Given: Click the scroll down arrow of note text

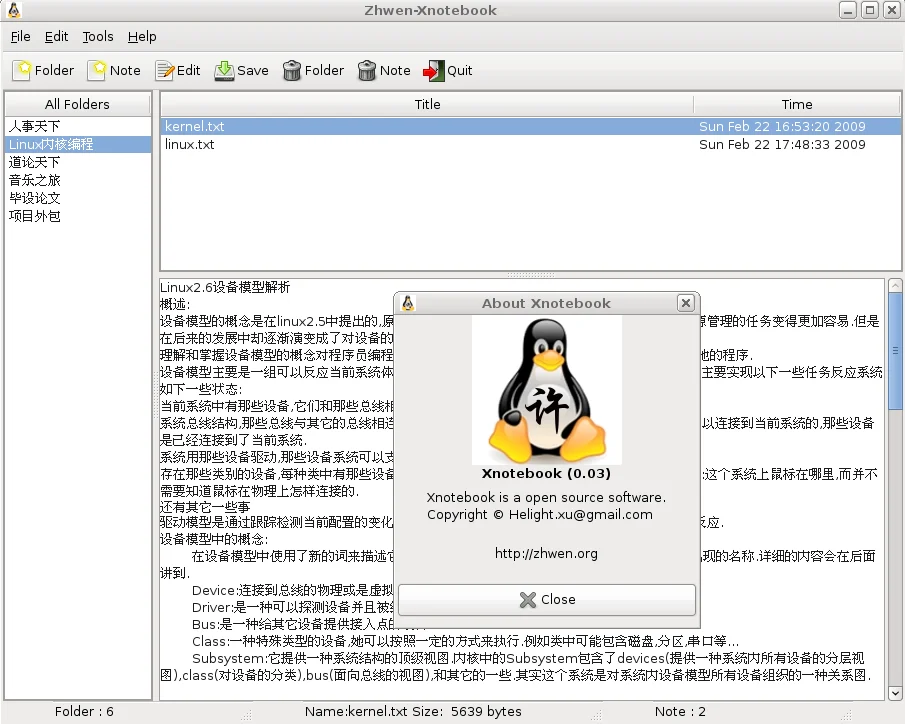Looking at the screenshot, I should click(x=895, y=693).
